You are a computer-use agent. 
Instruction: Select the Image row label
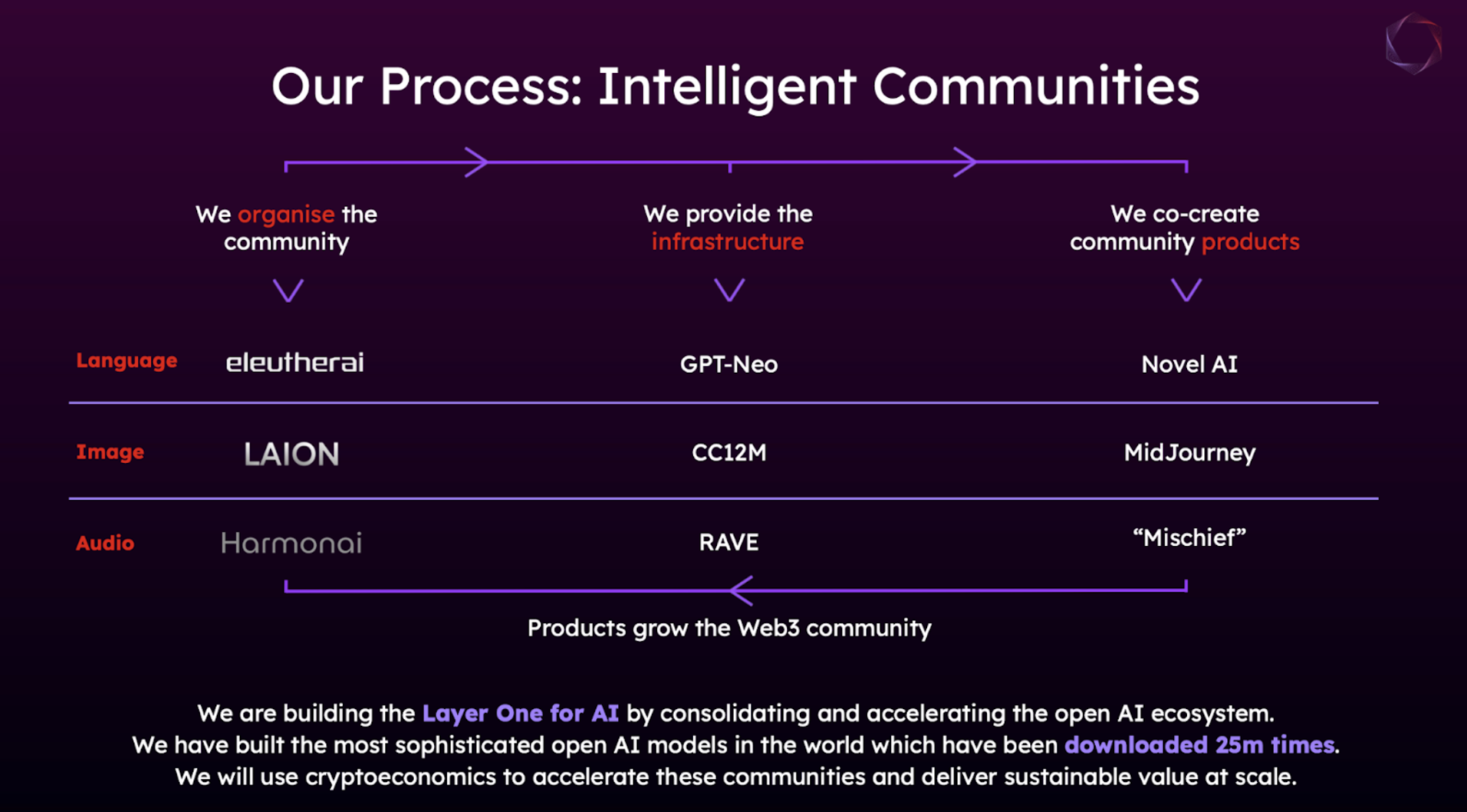click(110, 452)
